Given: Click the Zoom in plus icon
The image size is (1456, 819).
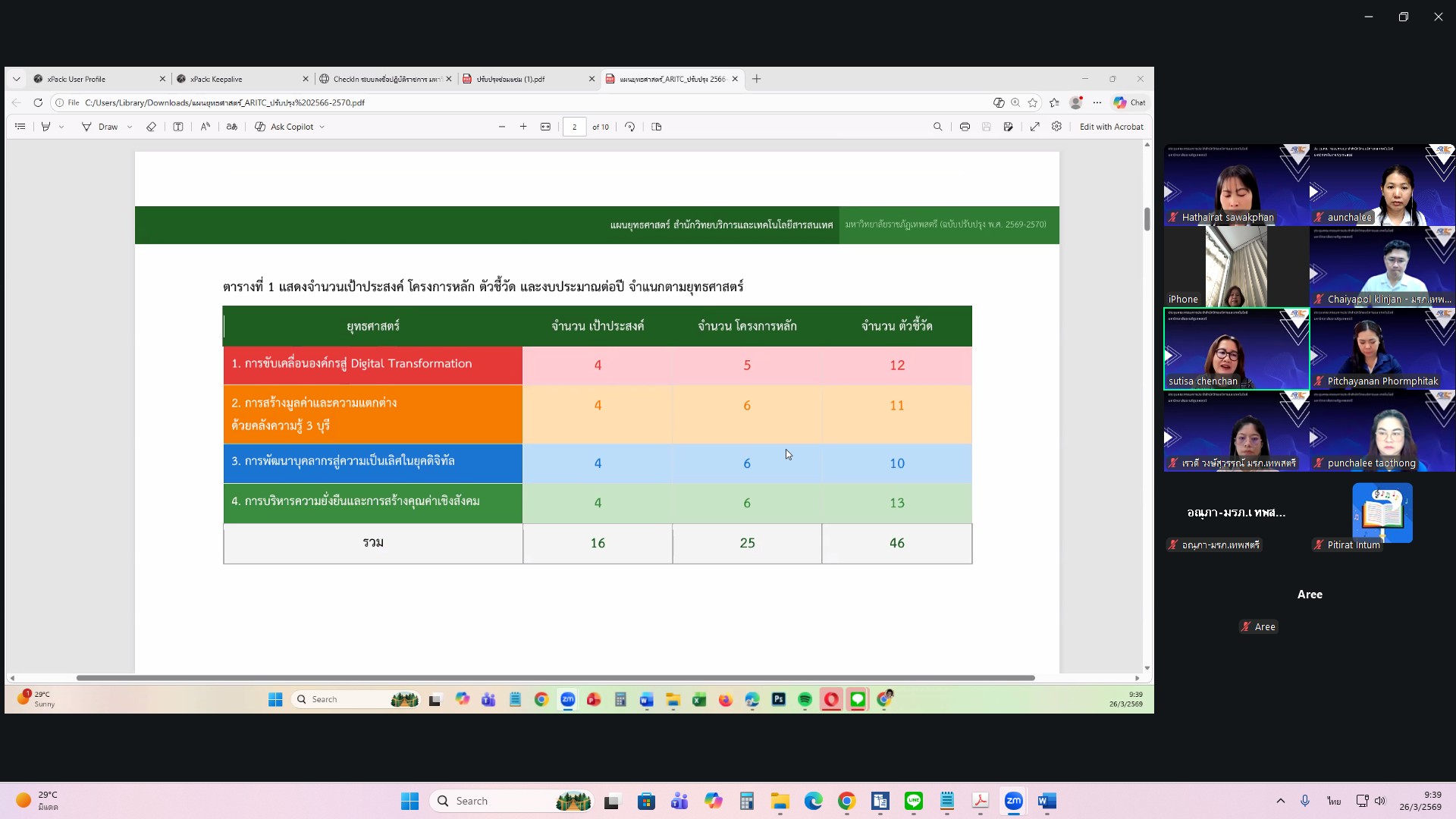Looking at the screenshot, I should (x=523, y=127).
